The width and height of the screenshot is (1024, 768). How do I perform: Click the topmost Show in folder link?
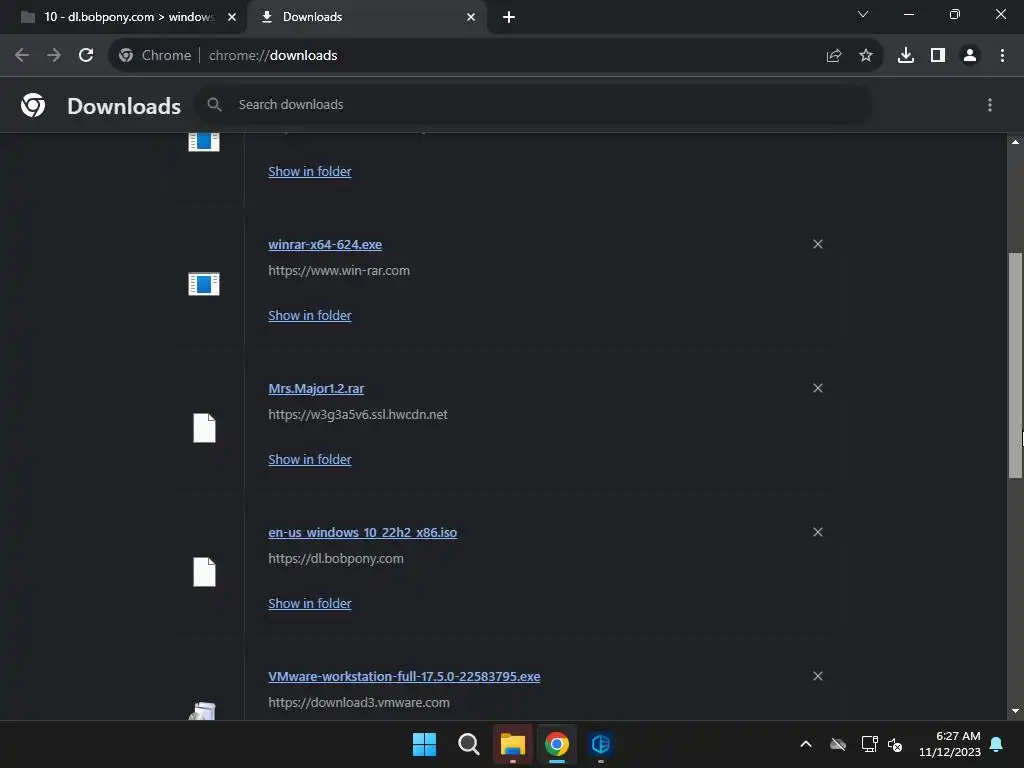tap(310, 172)
